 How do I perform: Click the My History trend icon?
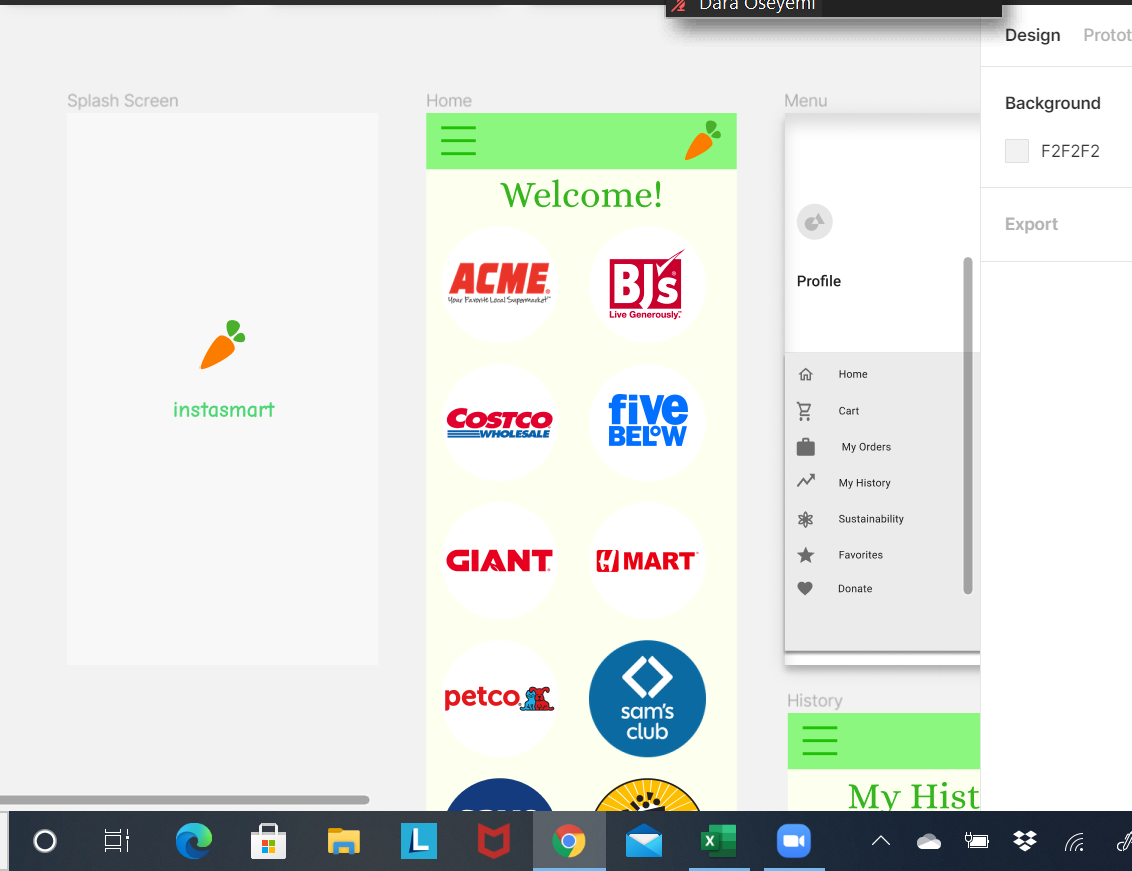tap(806, 481)
